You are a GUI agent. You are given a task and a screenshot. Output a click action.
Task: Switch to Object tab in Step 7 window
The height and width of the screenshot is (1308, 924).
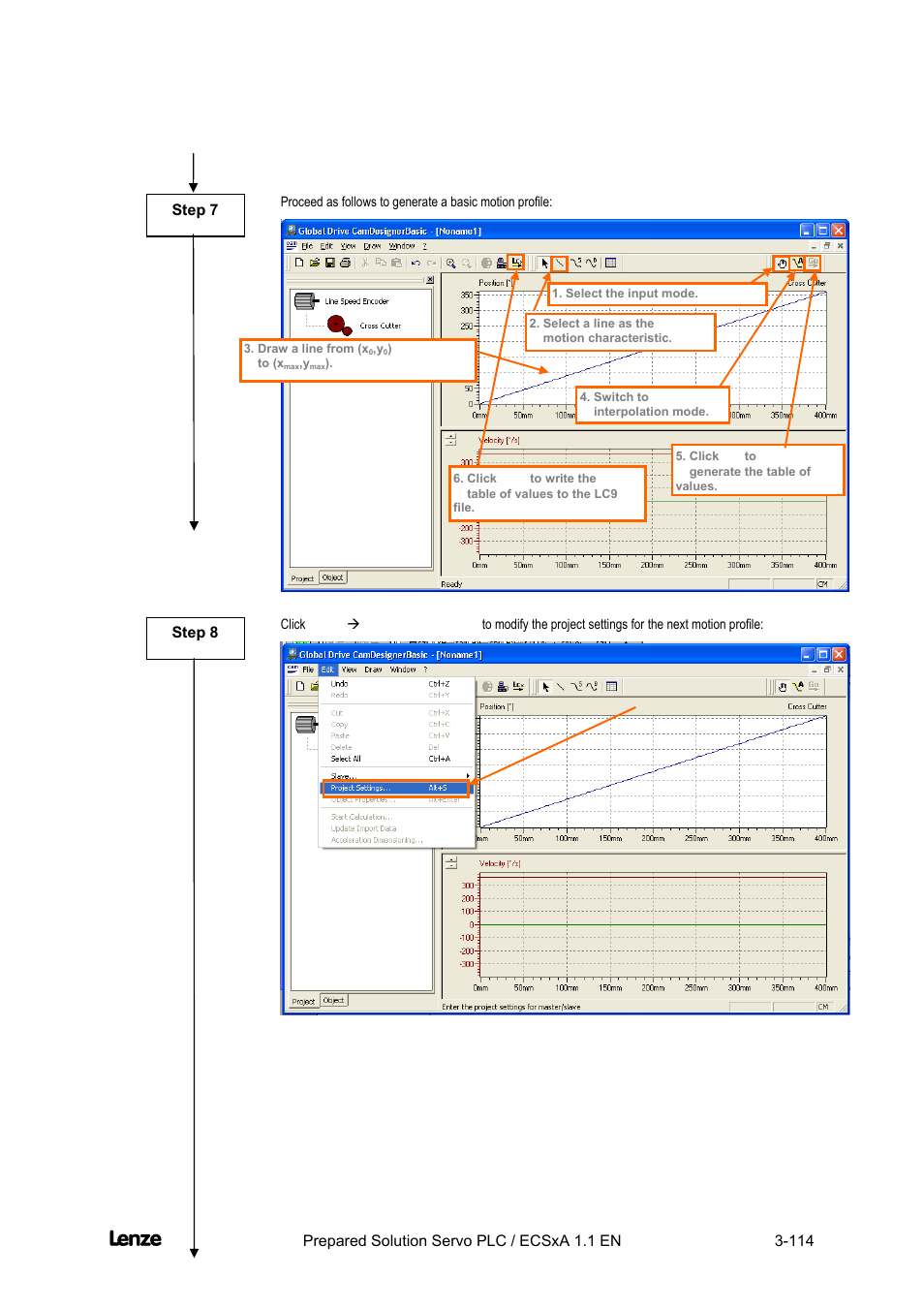[333, 577]
